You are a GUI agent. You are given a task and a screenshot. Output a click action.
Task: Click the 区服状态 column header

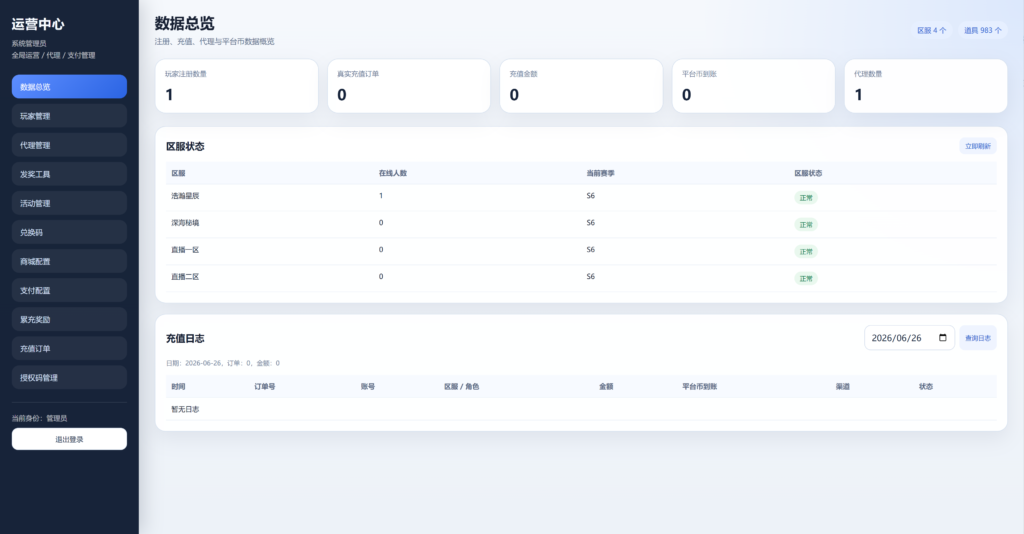(x=808, y=173)
